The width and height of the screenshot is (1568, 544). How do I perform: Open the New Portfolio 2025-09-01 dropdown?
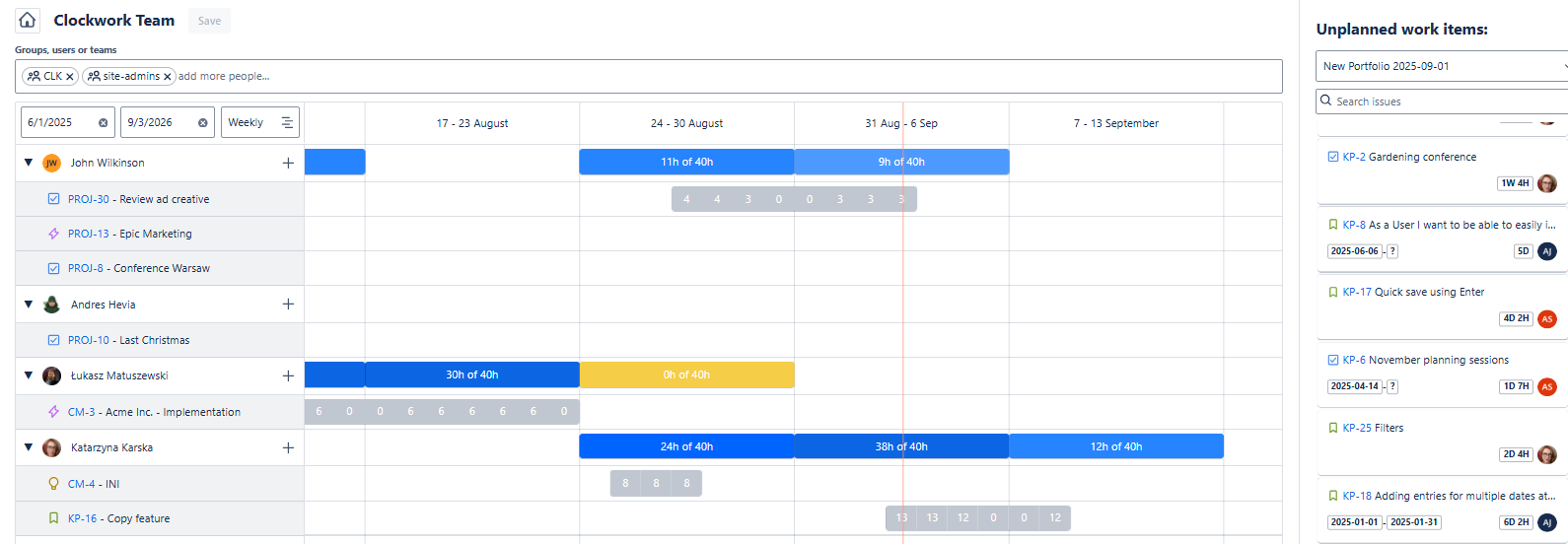point(1440,66)
